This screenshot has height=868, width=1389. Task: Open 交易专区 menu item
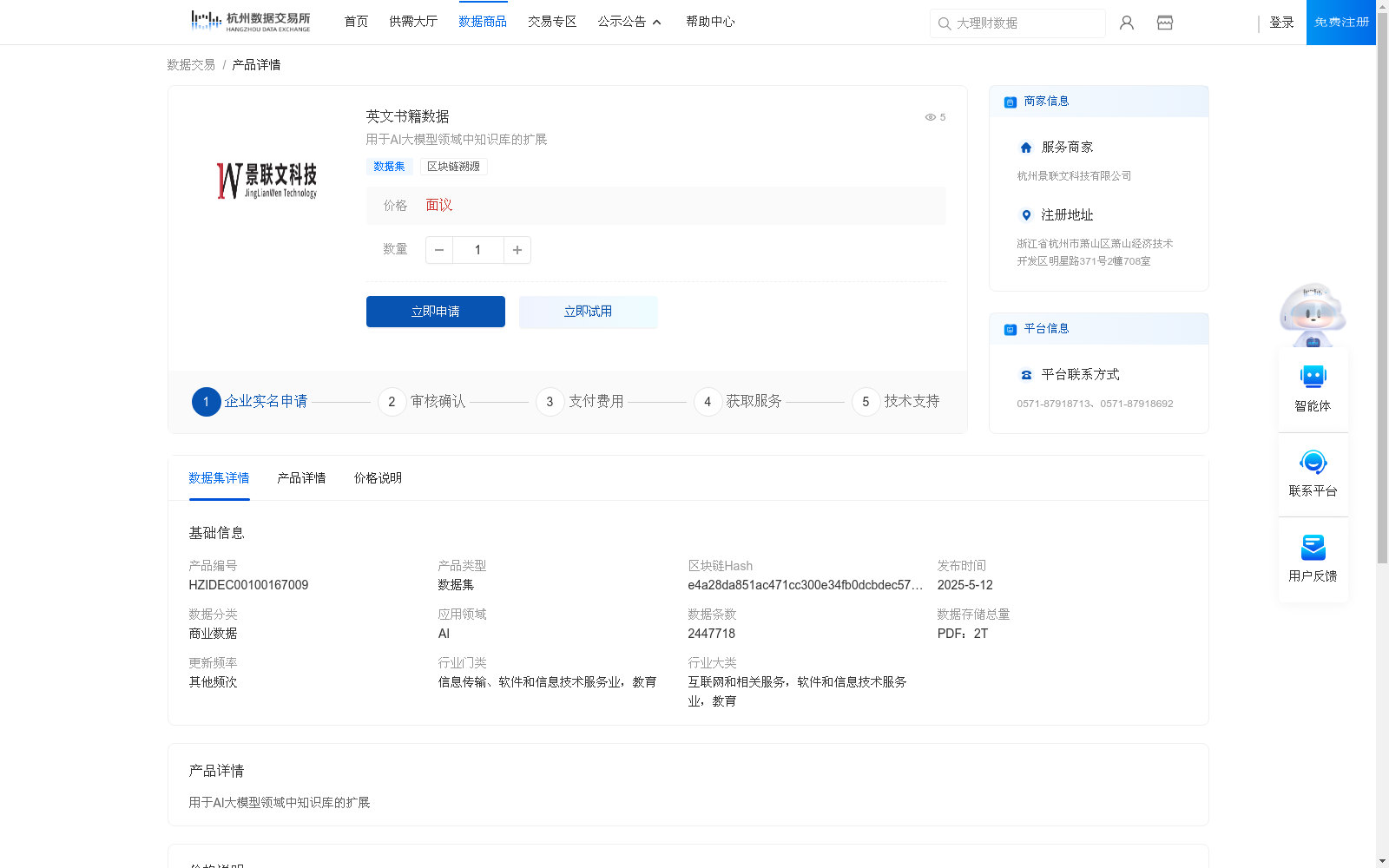click(x=552, y=22)
